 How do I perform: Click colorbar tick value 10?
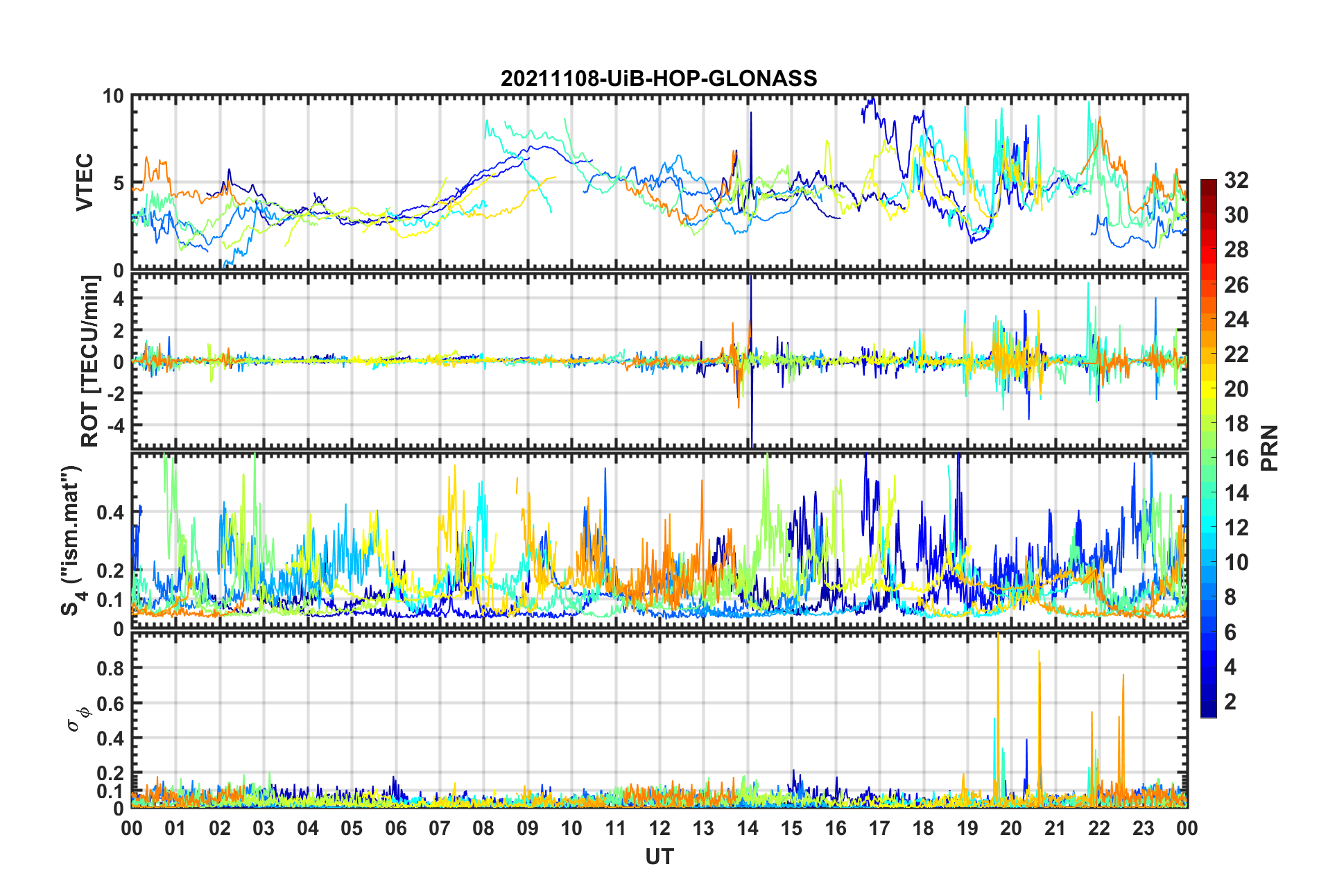point(1236,562)
